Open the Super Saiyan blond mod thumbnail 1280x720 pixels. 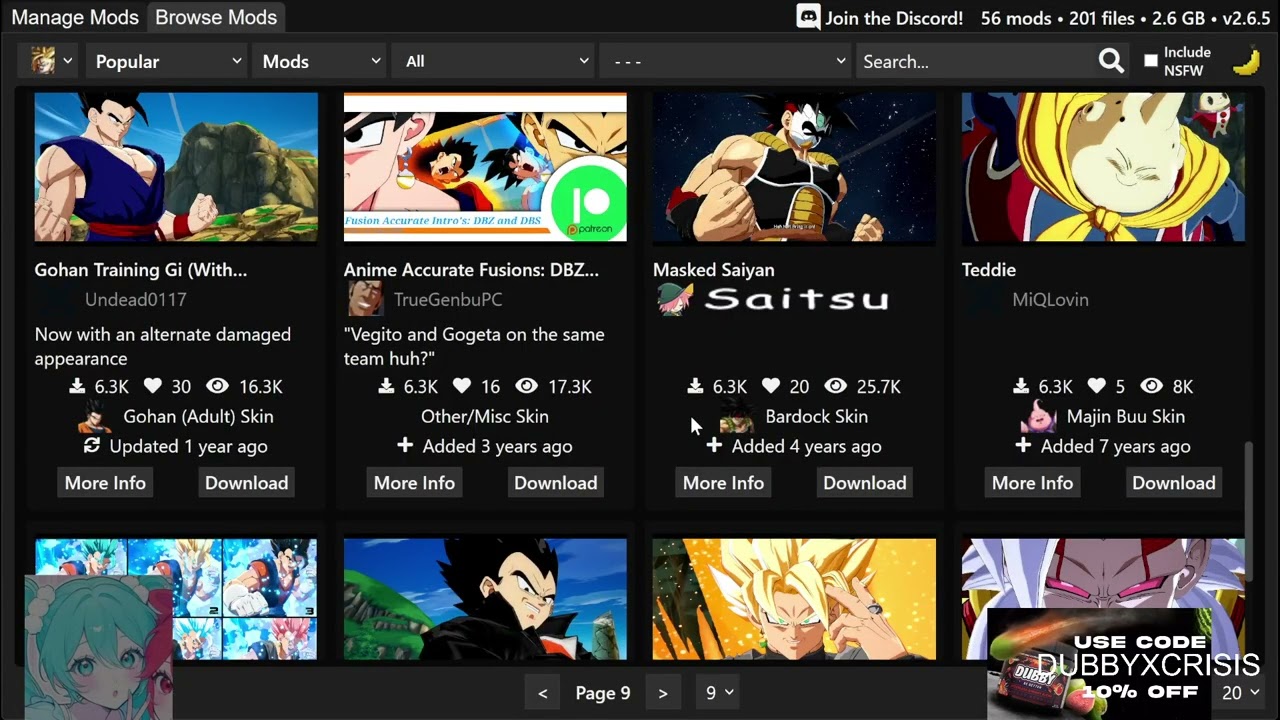click(794, 599)
